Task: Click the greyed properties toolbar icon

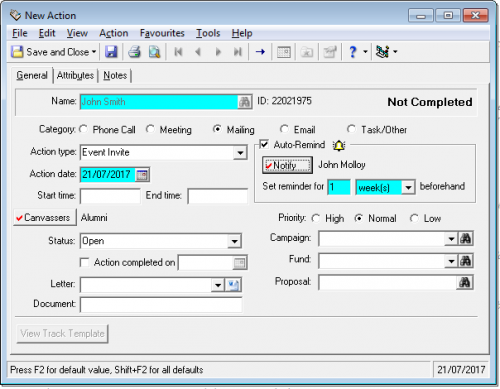Action: (x=330, y=52)
